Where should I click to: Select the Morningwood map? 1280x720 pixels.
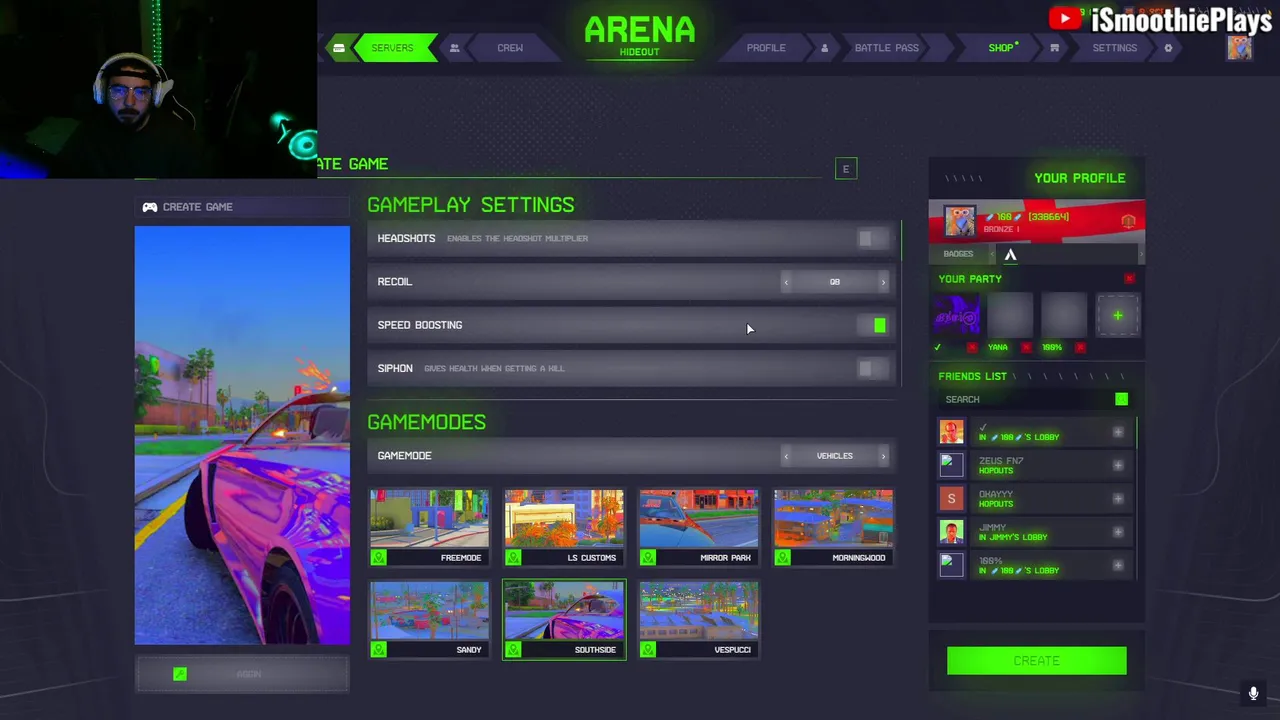833,528
